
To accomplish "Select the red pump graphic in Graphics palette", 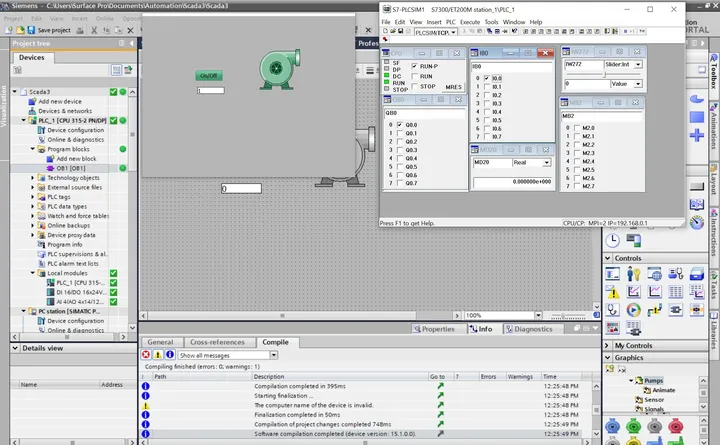I will (x=675, y=426).
